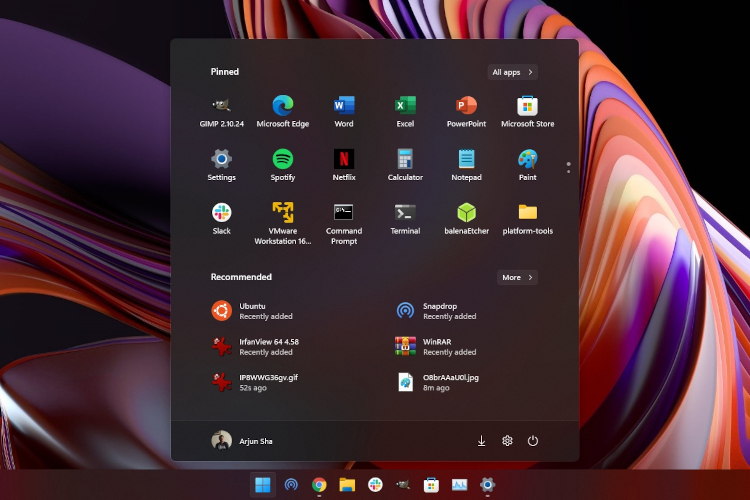Open the Arjun Sha user account menu
750x500 pixels.
click(242, 441)
